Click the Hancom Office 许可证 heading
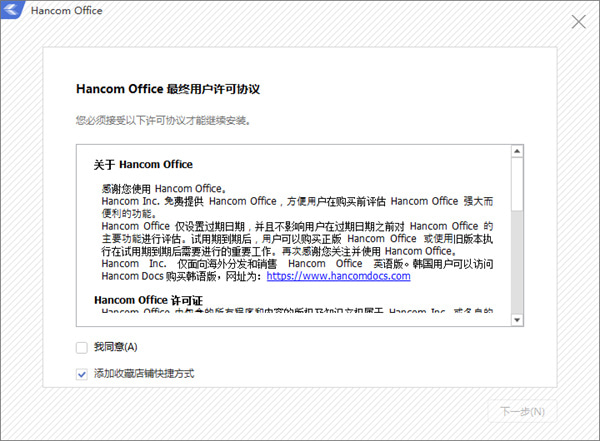The width and height of the screenshot is (600, 441). pyautogui.click(x=148, y=300)
